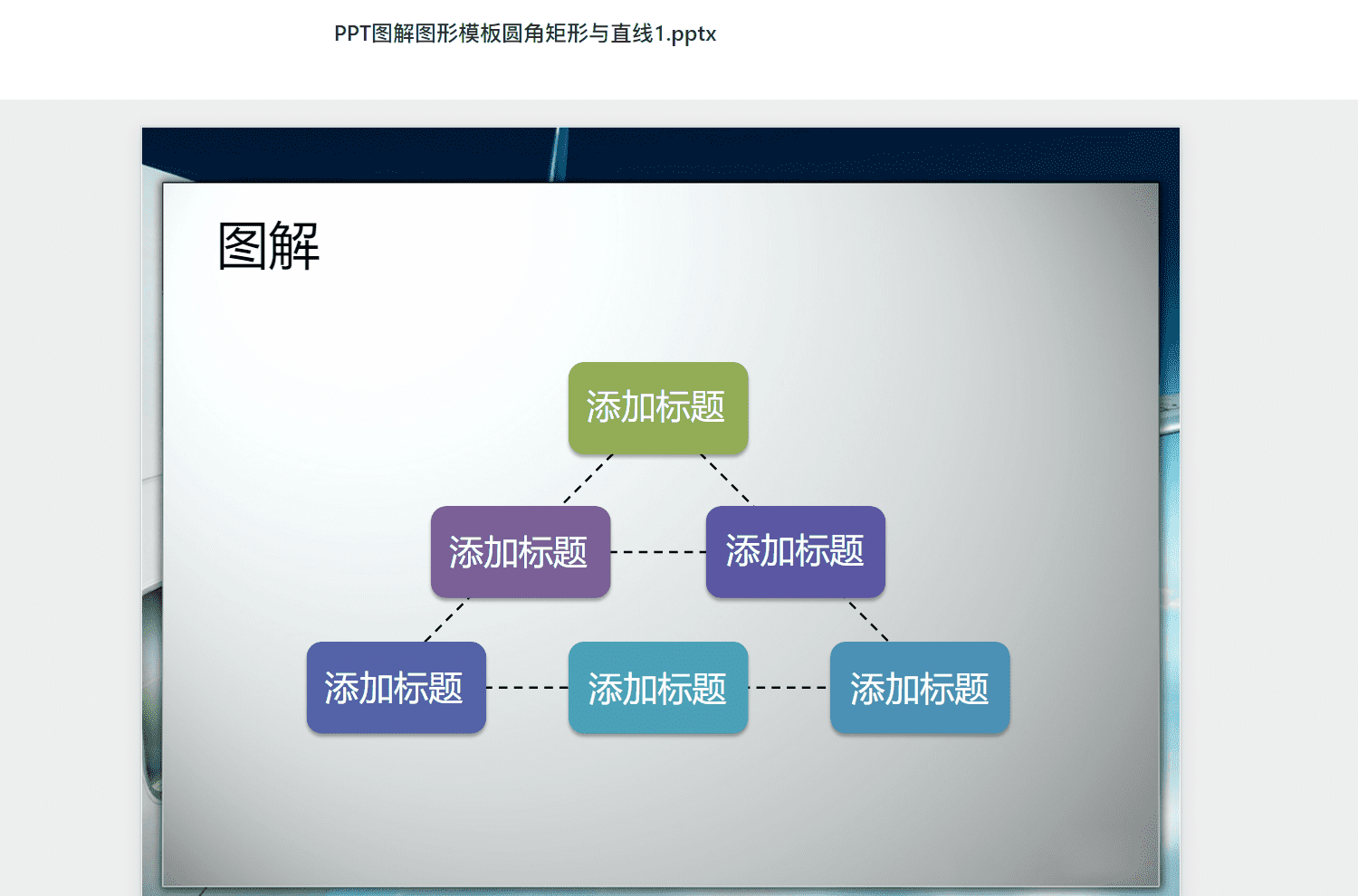
Task: Select the dashed line from the green box to the dark purple box
Action: coord(726,479)
